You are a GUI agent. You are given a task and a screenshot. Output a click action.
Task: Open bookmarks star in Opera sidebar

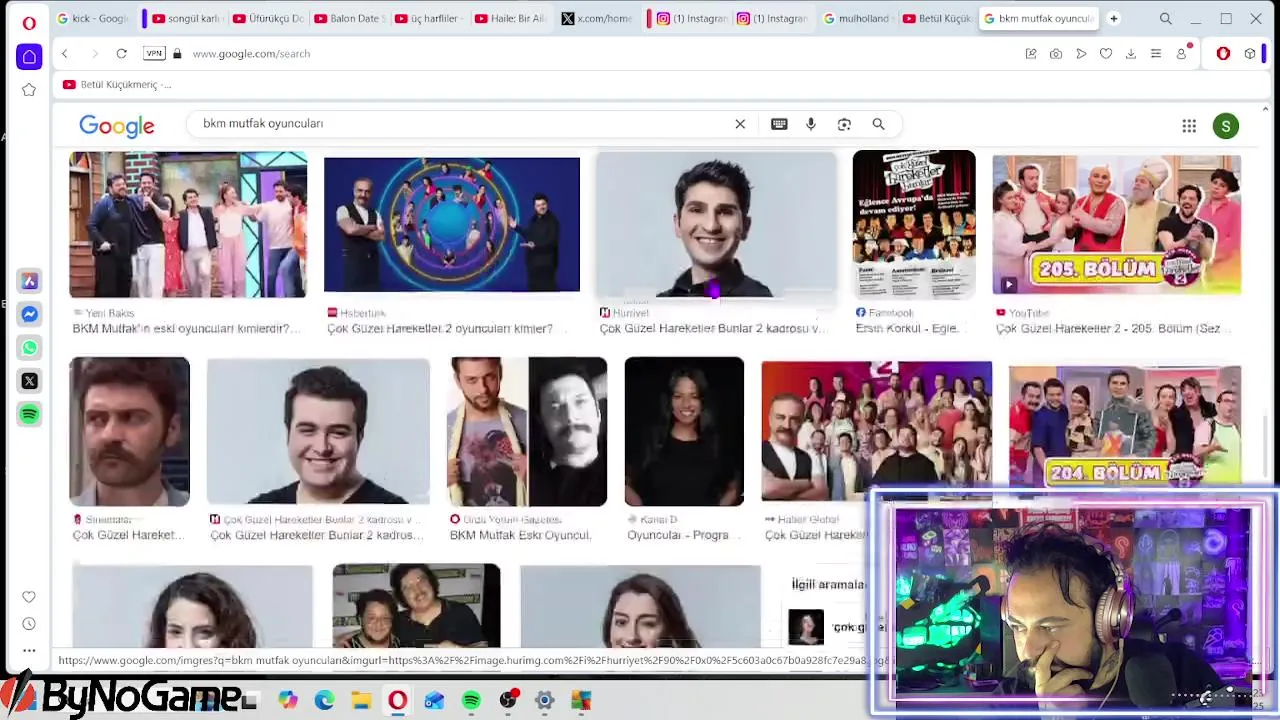29,90
